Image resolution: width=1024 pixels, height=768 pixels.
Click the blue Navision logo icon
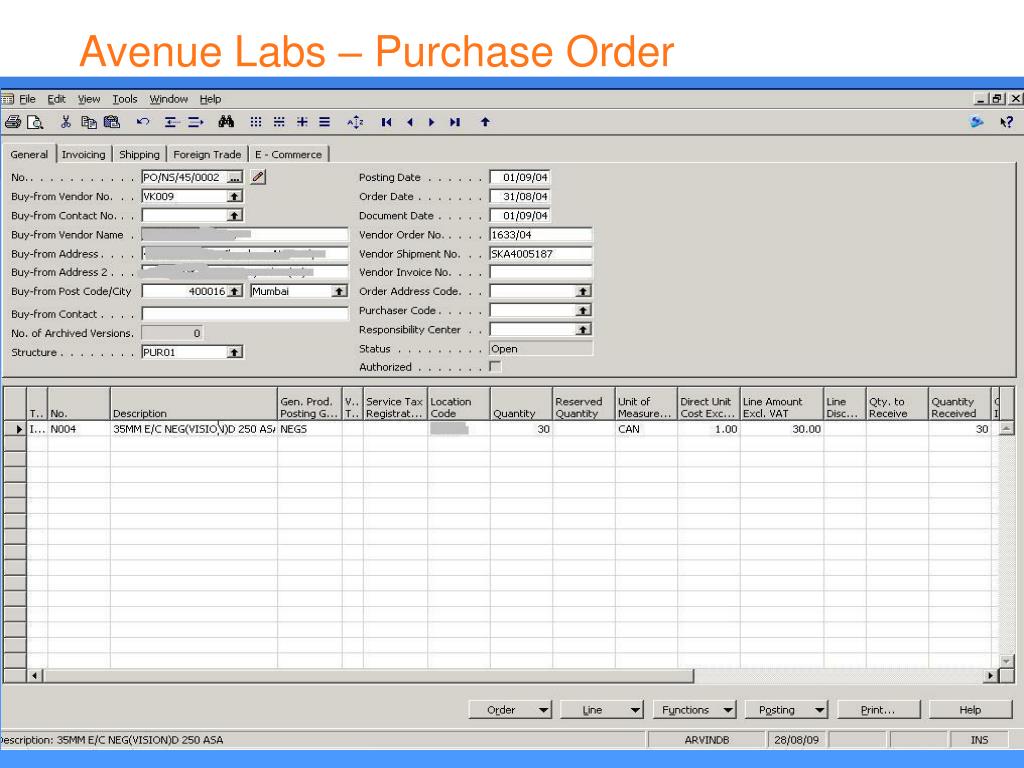pyautogui.click(x=977, y=122)
